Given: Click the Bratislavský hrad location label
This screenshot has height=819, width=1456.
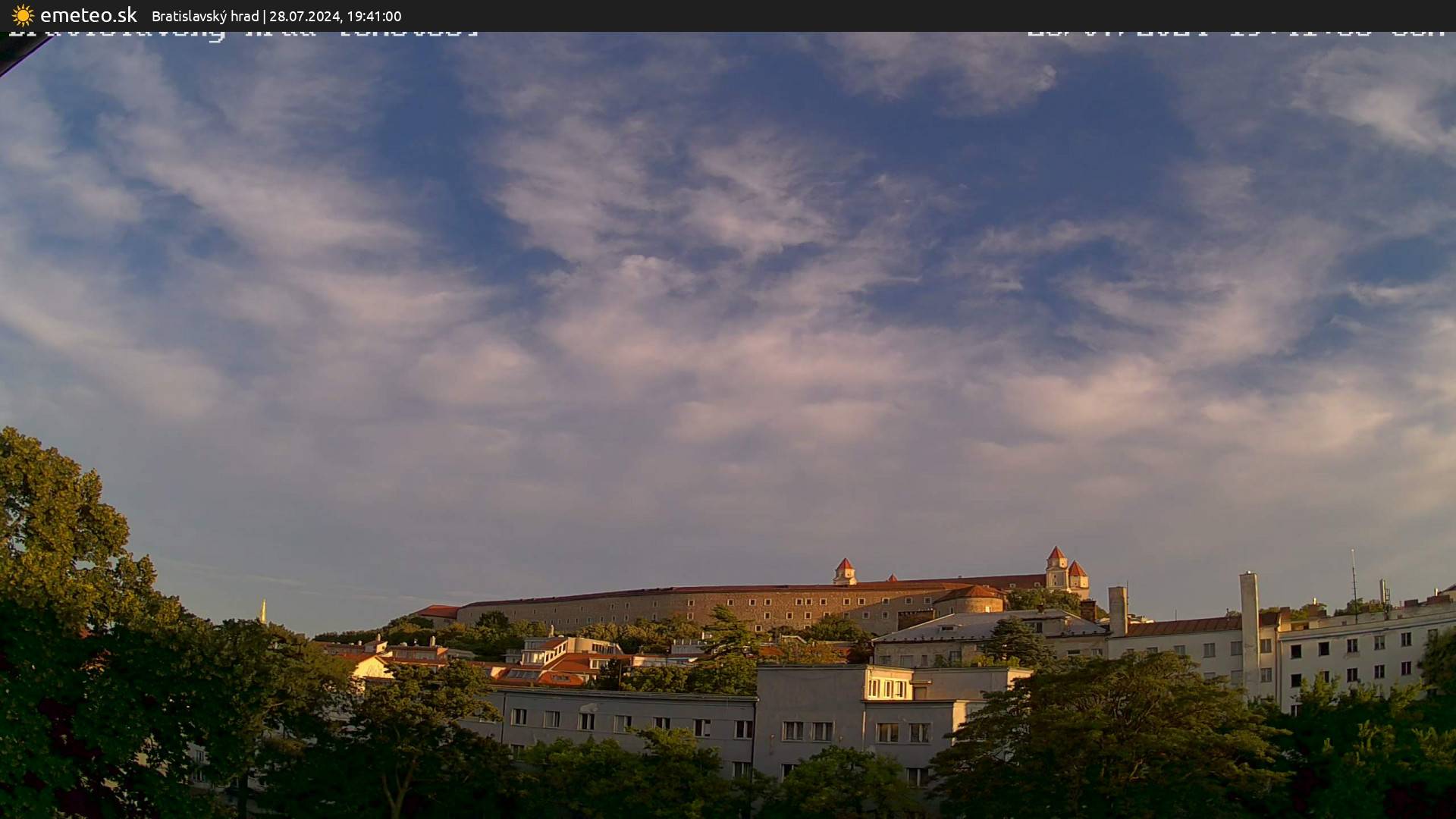Looking at the screenshot, I should click(205, 16).
